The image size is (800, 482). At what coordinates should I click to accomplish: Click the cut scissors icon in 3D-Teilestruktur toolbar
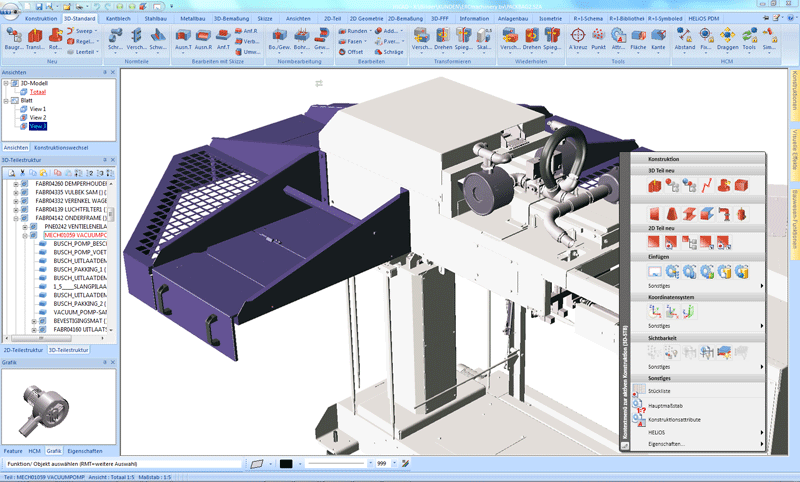pyautogui.click(x=22, y=173)
